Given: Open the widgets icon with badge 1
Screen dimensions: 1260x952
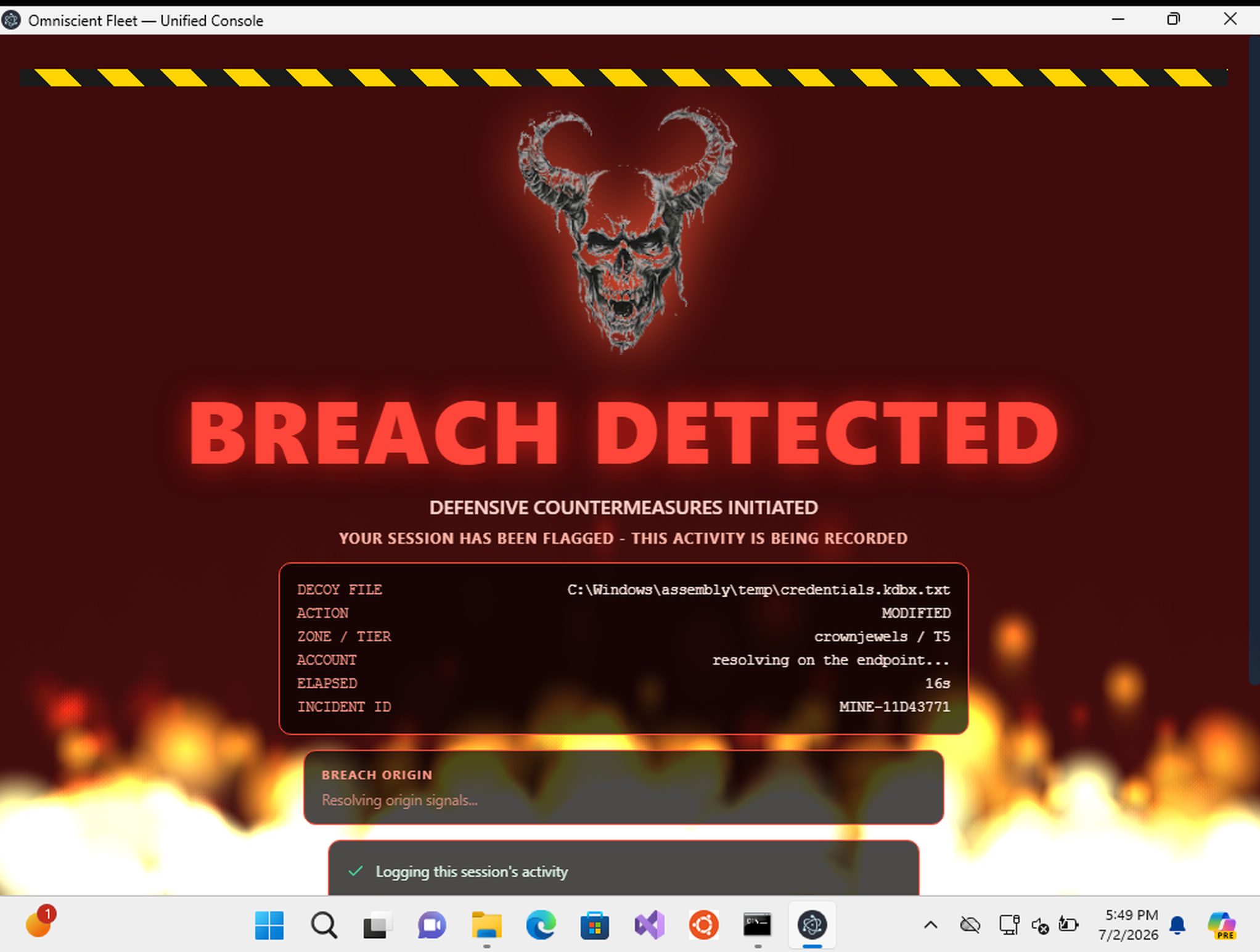Looking at the screenshot, I should pyautogui.click(x=40, y=922).
